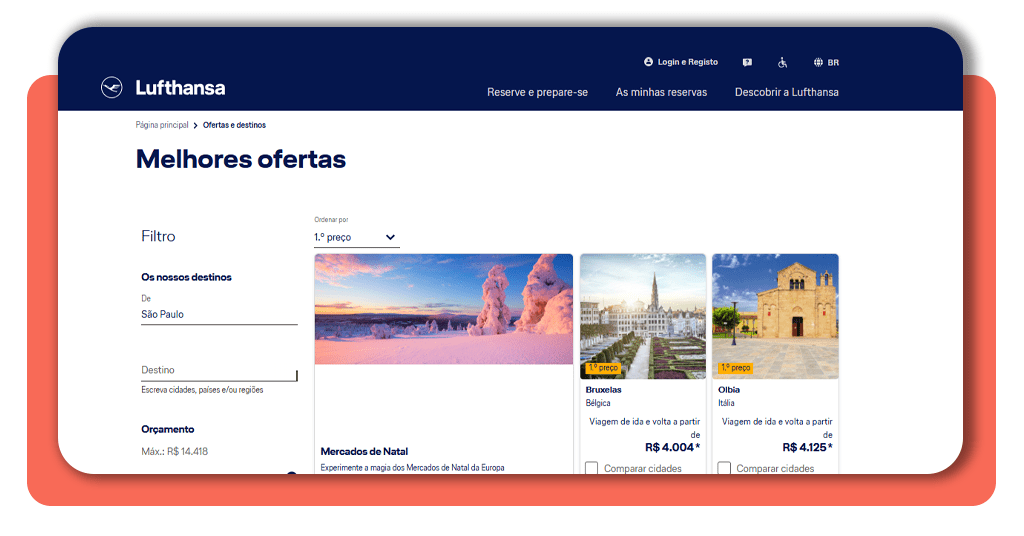Open the Descobrir a Lufthansa menu

point(787,92)
